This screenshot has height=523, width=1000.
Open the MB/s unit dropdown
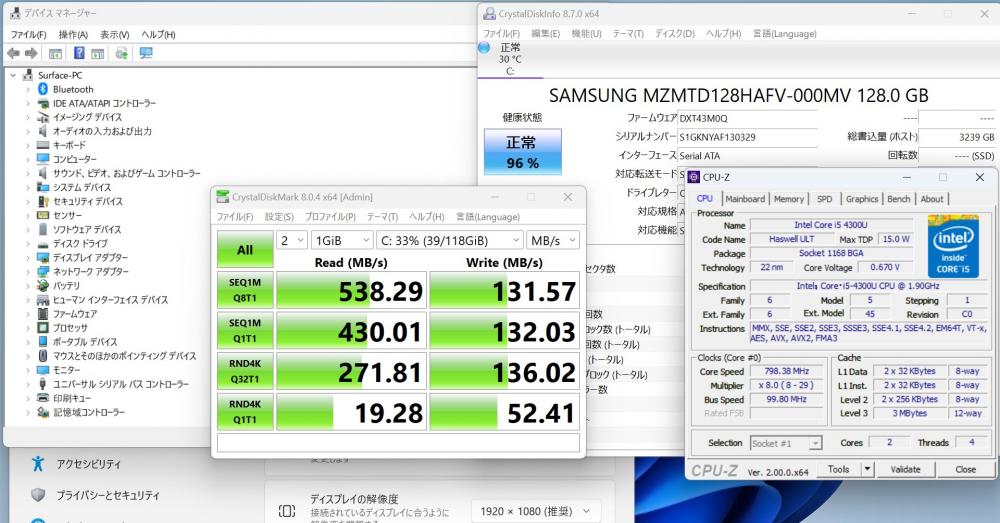pos(553,240)
